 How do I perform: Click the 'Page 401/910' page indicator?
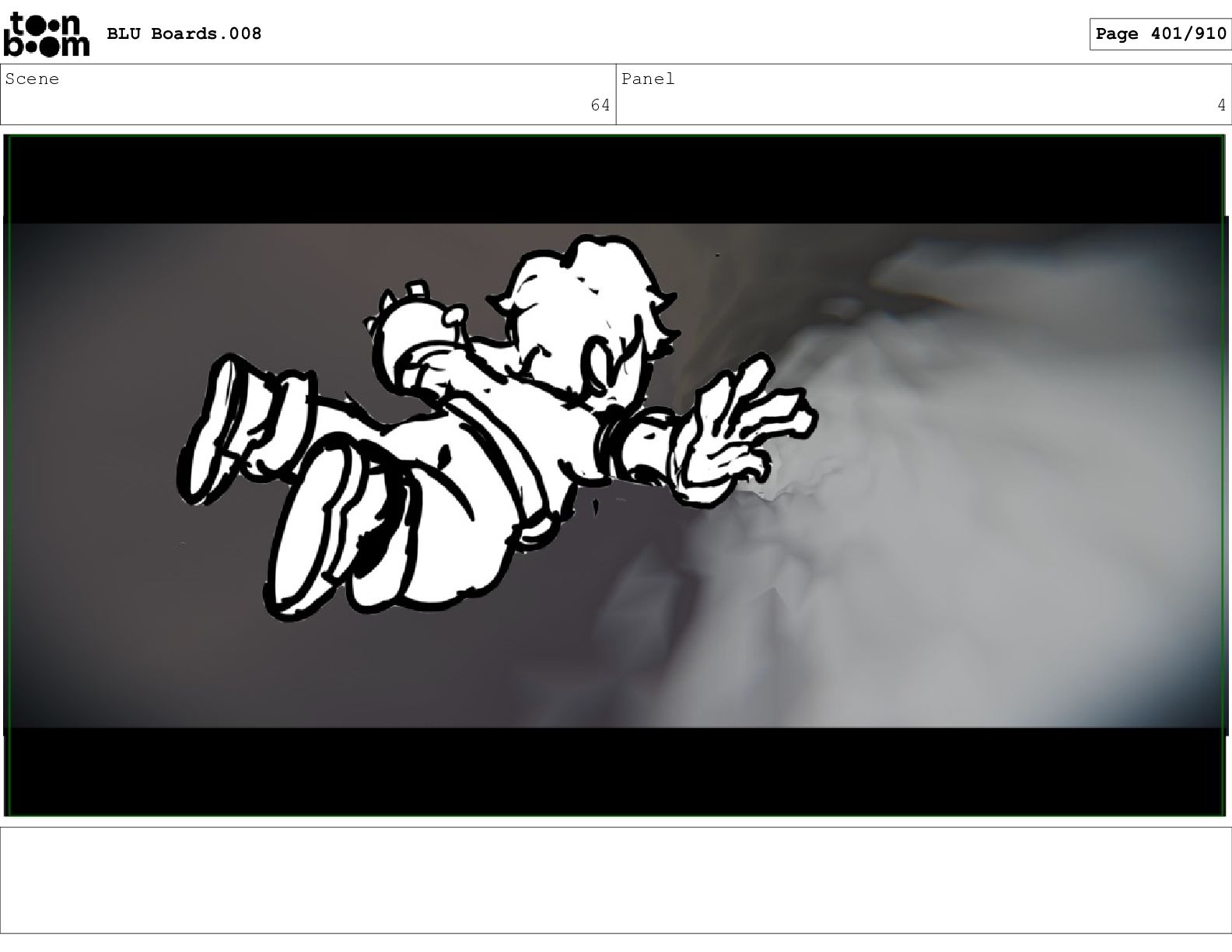click(x=1160, y=33)
